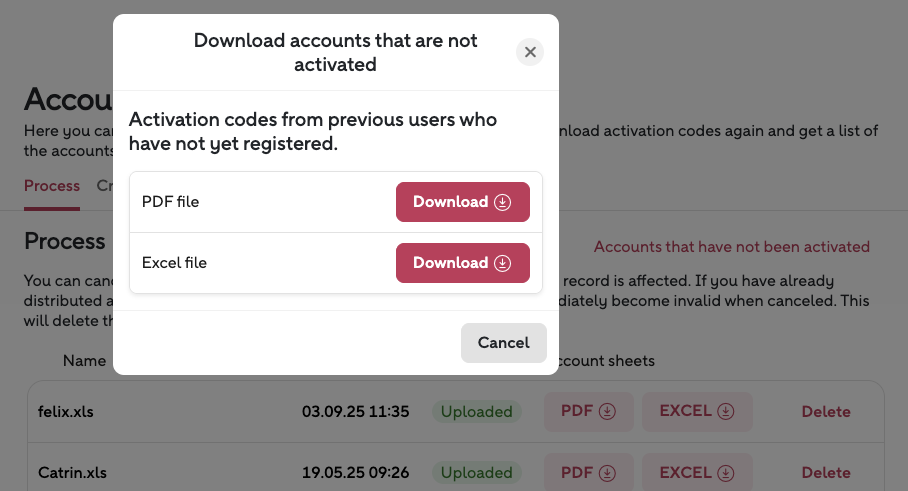Image resolution: width=908 pixels, height=491 pixels.
Task: Open 'Accounts that have not been activated' link
Action: pyautogui.click(x=731, y=246)
